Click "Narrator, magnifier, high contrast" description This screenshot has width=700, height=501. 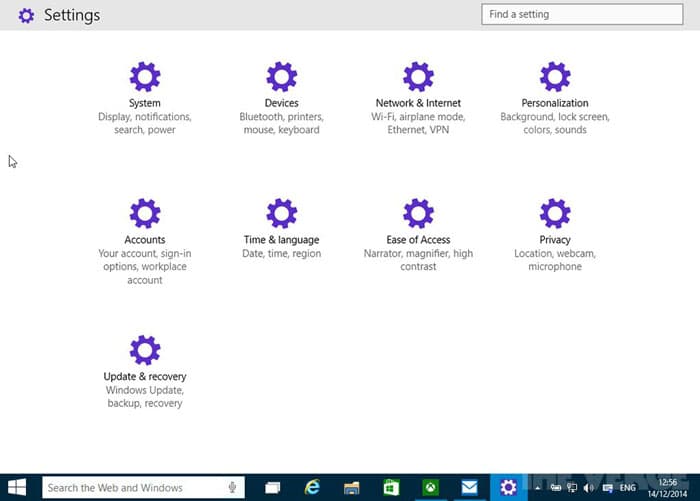click(418, 260)
